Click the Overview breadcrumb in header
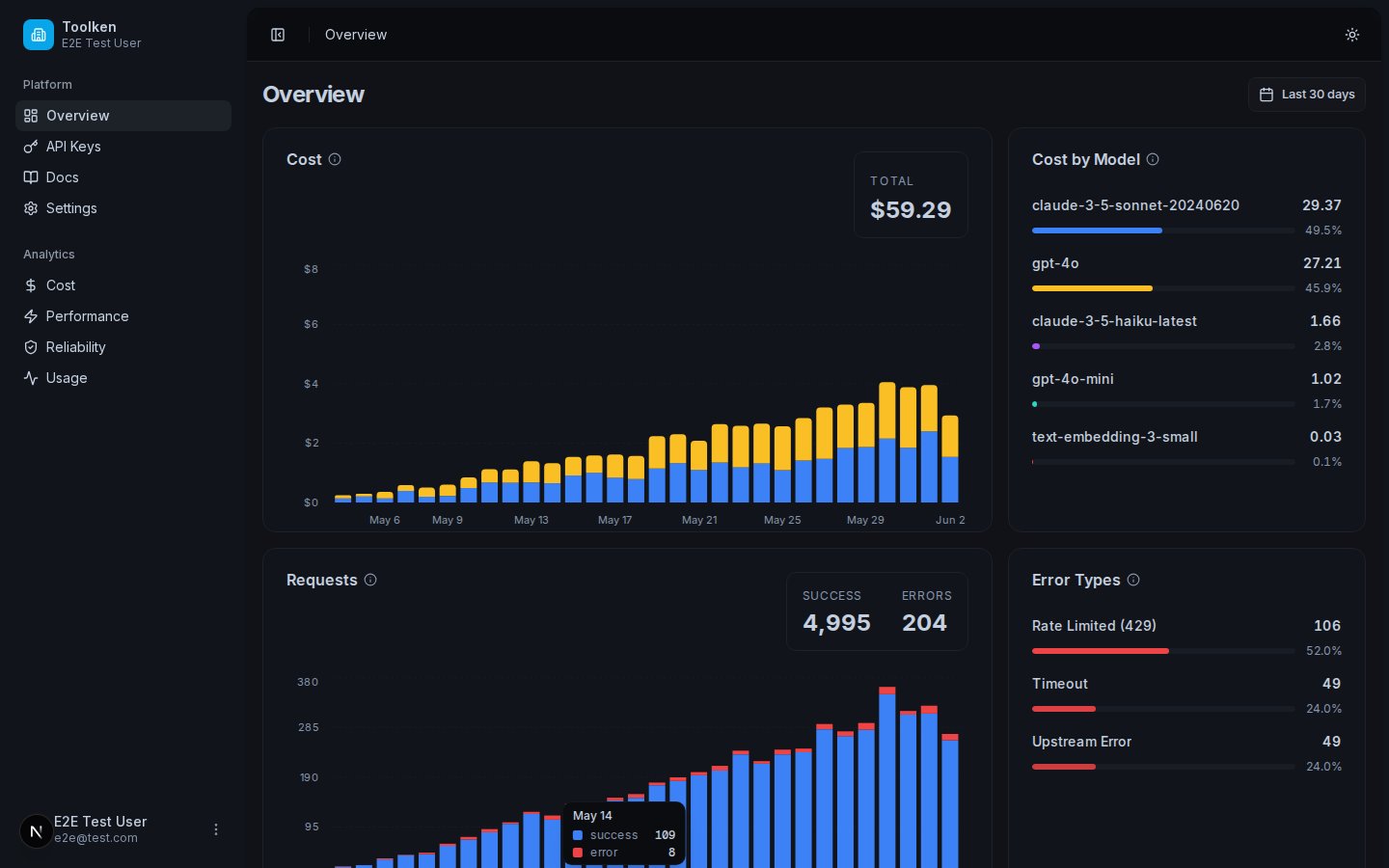1389x868 pixels. 356,35
